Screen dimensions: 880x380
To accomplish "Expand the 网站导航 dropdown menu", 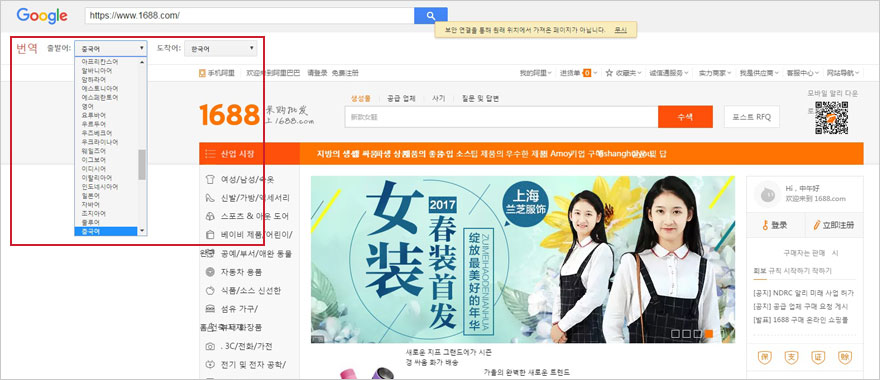I will coord(843,73).
